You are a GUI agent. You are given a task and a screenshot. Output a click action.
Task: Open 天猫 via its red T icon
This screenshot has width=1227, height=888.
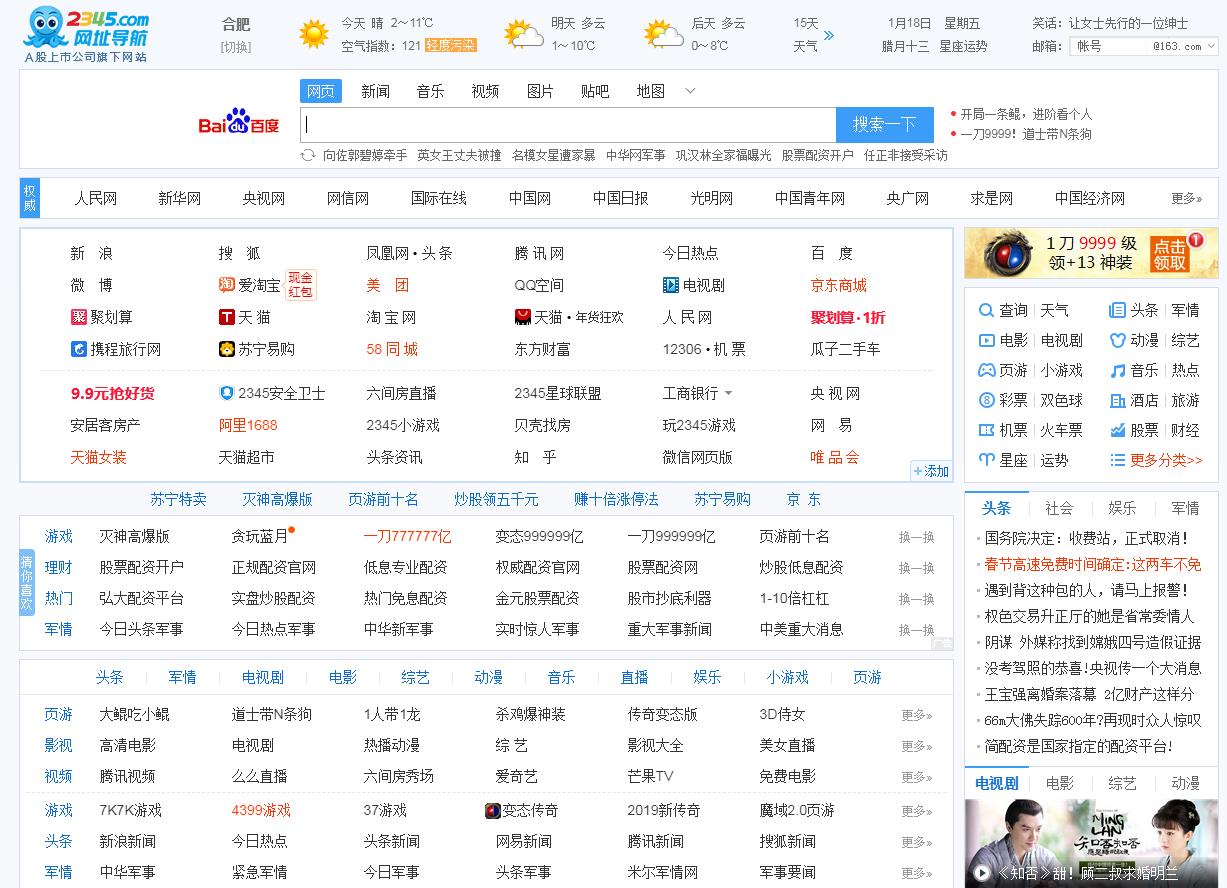tap(227, 317)
